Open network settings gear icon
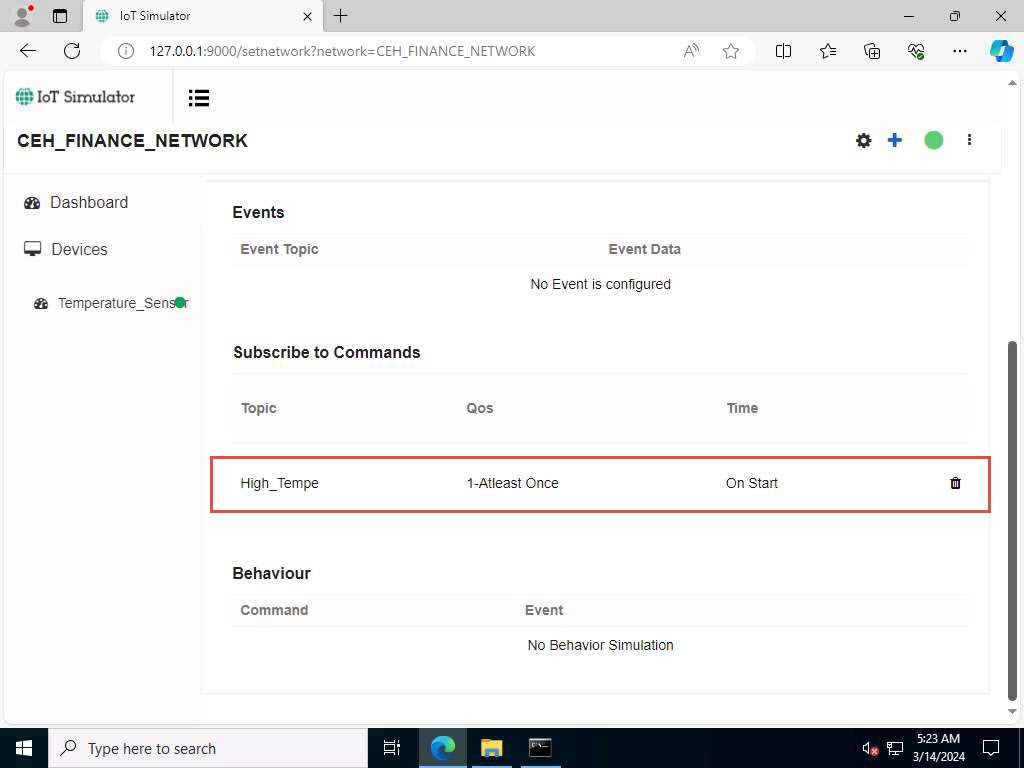This screenshot has width=1024, height=768. point(863,140)
